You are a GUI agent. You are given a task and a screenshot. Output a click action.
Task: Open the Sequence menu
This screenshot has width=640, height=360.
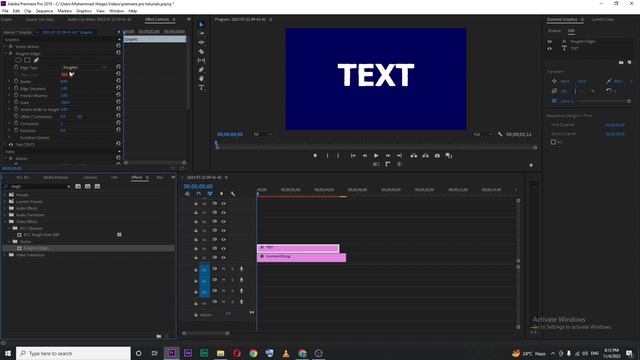tap(44, 11)
